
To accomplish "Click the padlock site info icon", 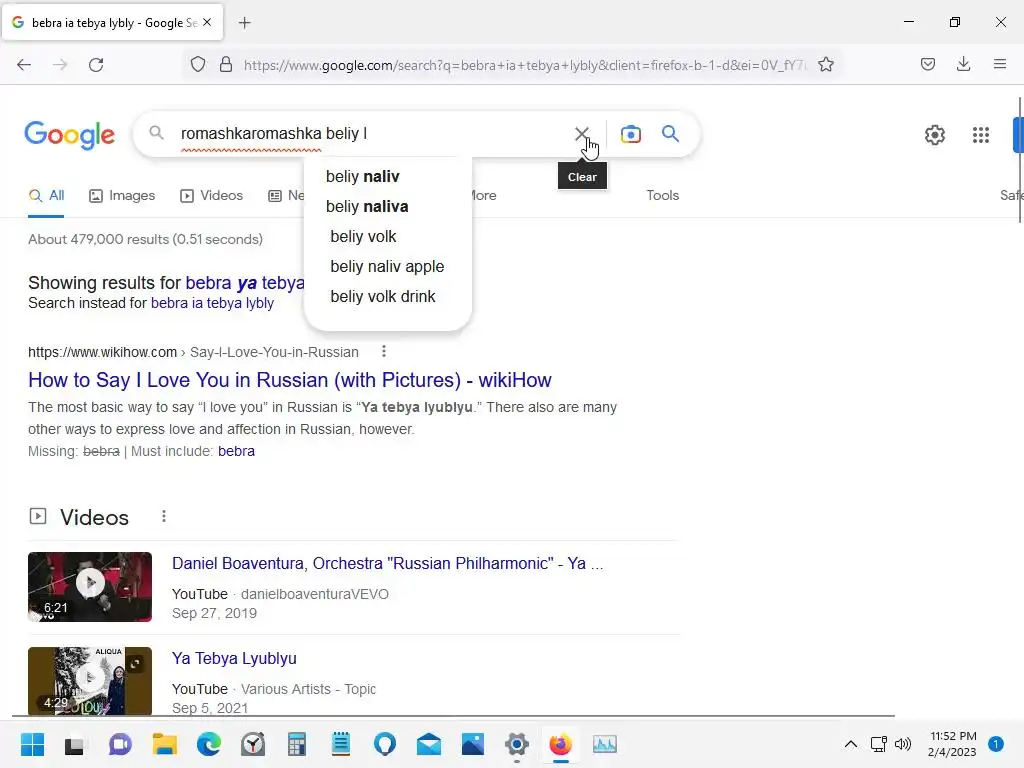I will (226, 65).
